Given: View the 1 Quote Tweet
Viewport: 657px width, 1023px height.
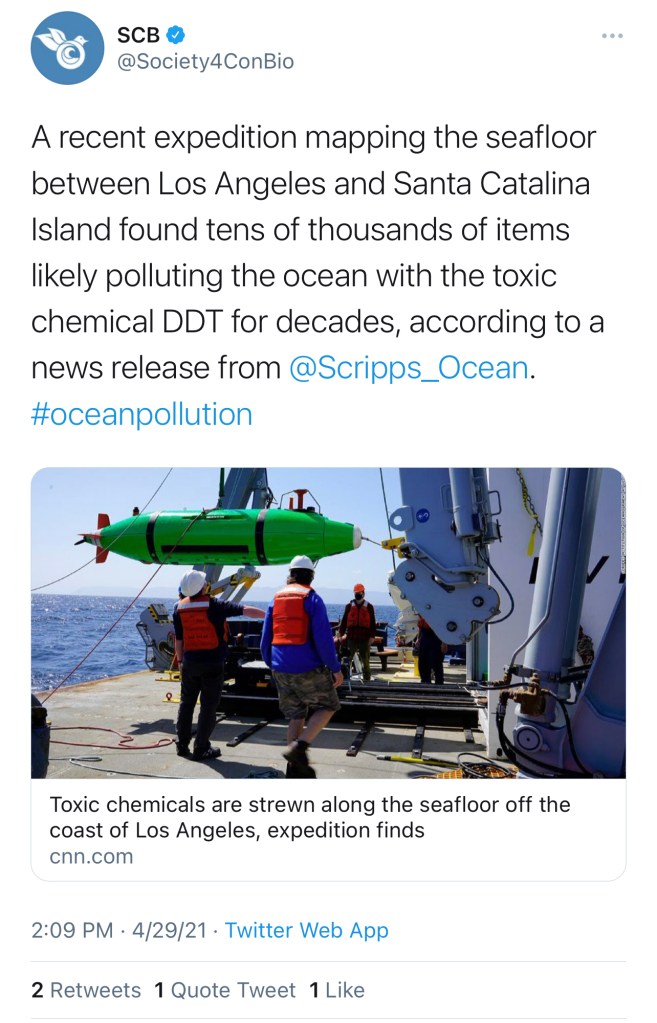Looking at the screenshot, I should click(225, 990).
